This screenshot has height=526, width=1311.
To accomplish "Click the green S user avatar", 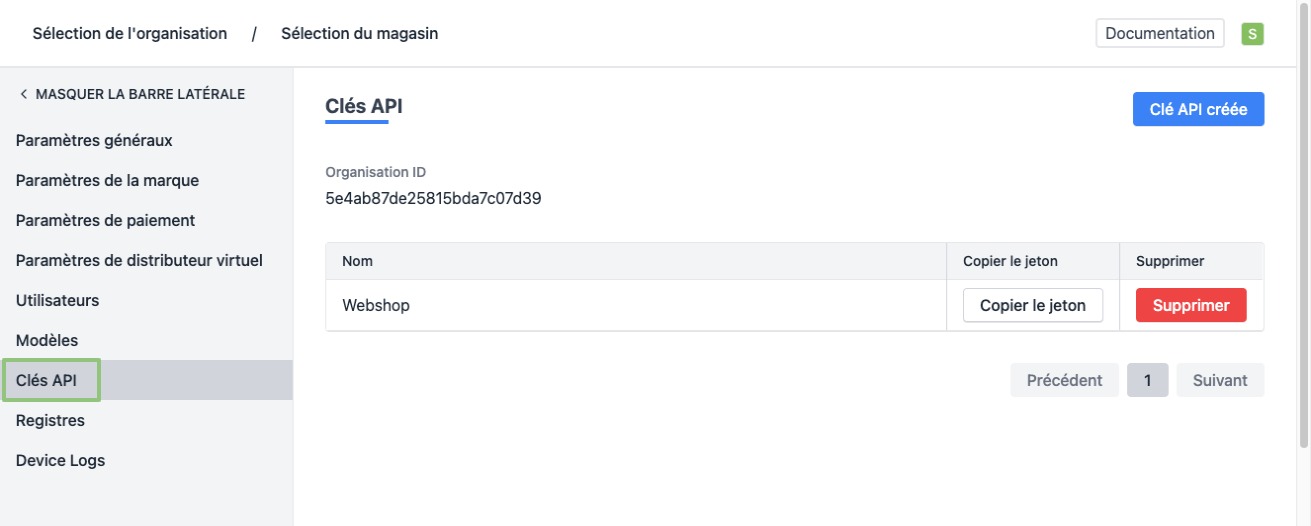I will [x=1252, y=34].
